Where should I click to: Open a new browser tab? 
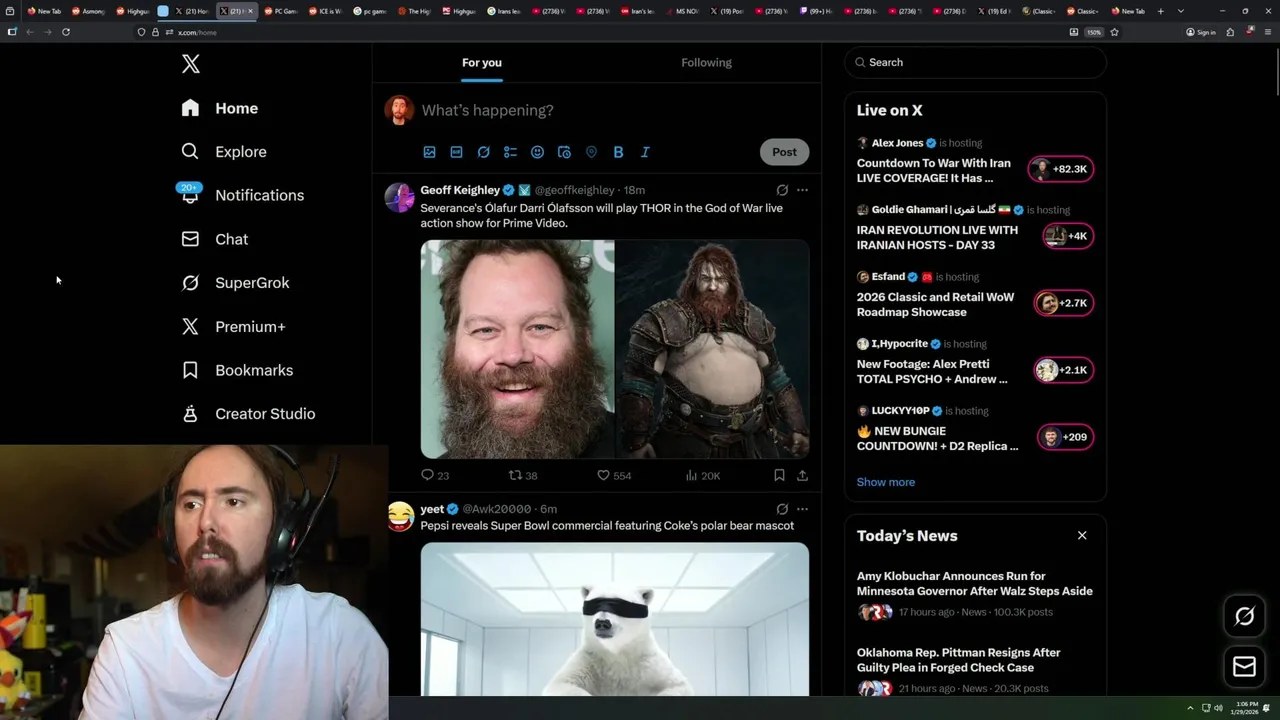coord(1161,11)
